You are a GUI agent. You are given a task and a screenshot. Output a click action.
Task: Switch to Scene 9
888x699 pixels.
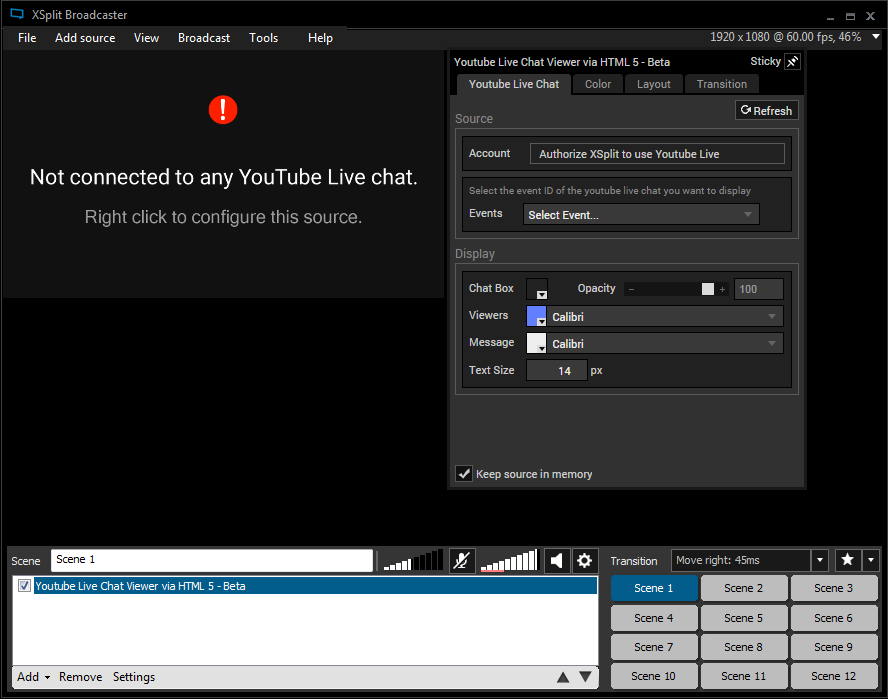pyautogui.click(x=834, y=647)
